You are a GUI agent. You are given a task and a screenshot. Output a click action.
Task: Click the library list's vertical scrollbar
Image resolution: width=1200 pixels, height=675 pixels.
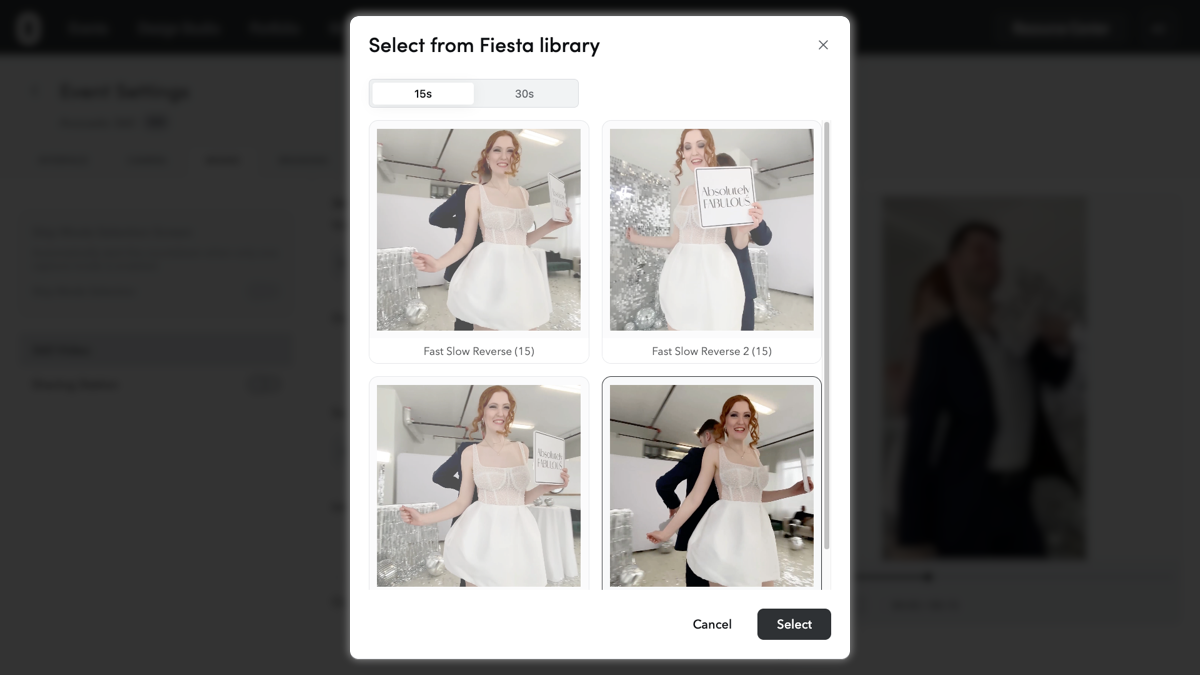[827, 335]
